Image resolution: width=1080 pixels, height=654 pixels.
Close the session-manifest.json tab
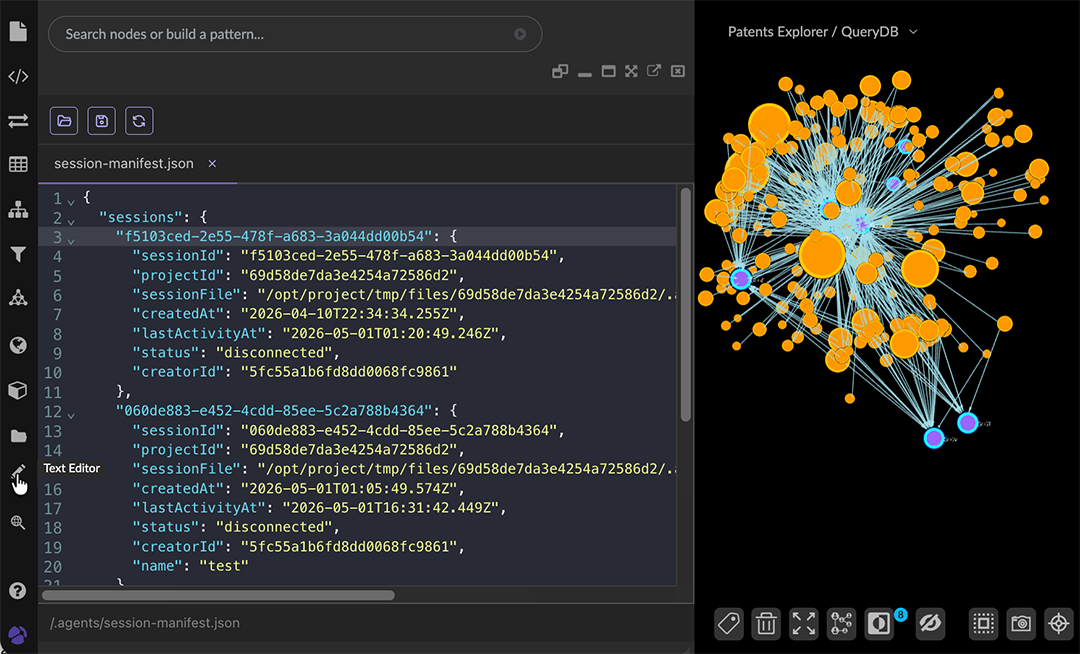coord(212,164)
